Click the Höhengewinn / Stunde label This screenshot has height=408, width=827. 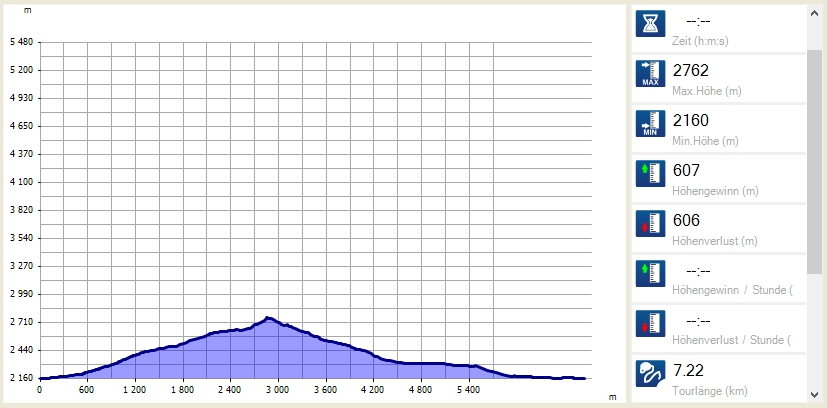(x=732, y=290)
